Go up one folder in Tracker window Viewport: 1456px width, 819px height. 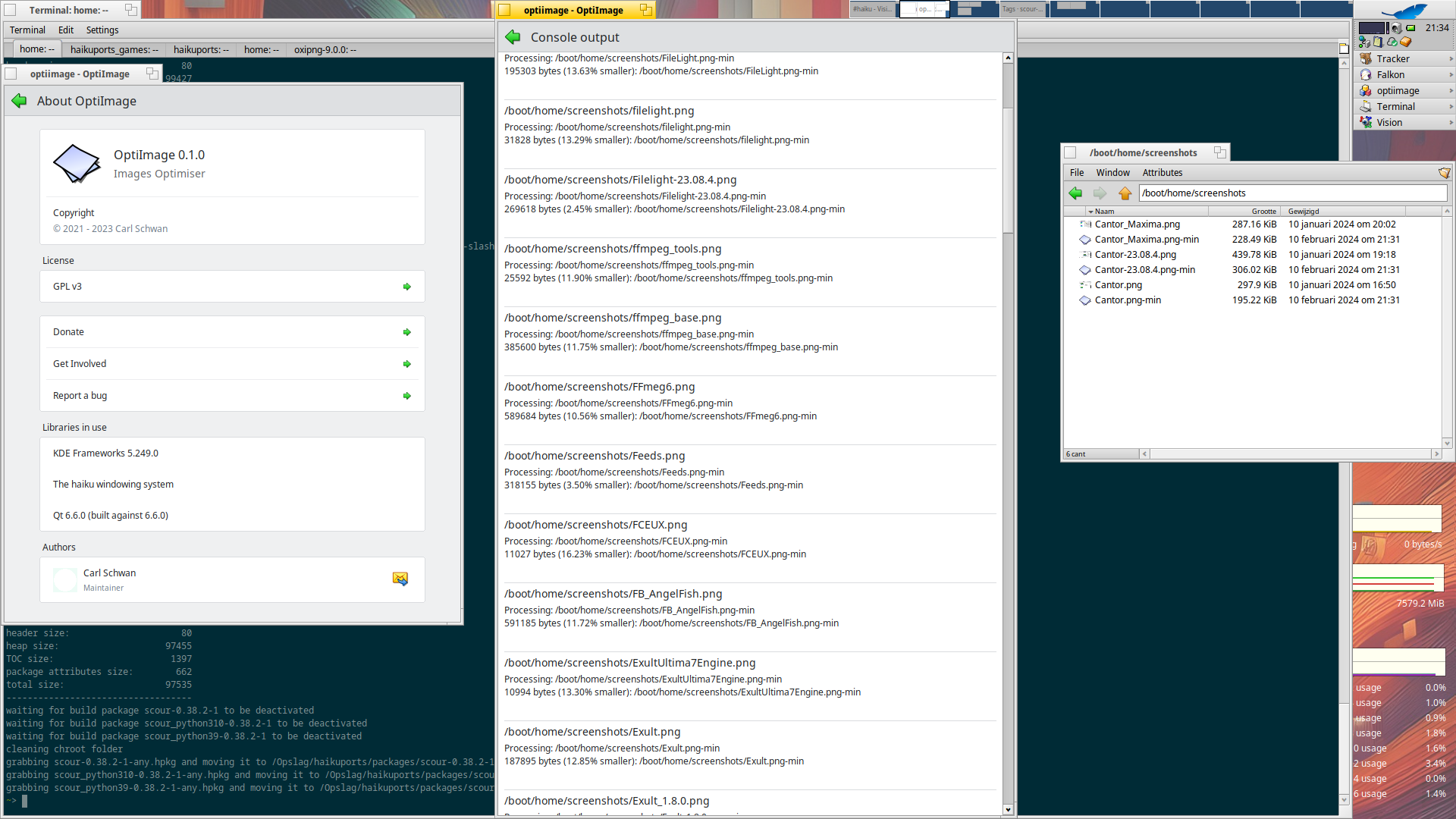1125,193
